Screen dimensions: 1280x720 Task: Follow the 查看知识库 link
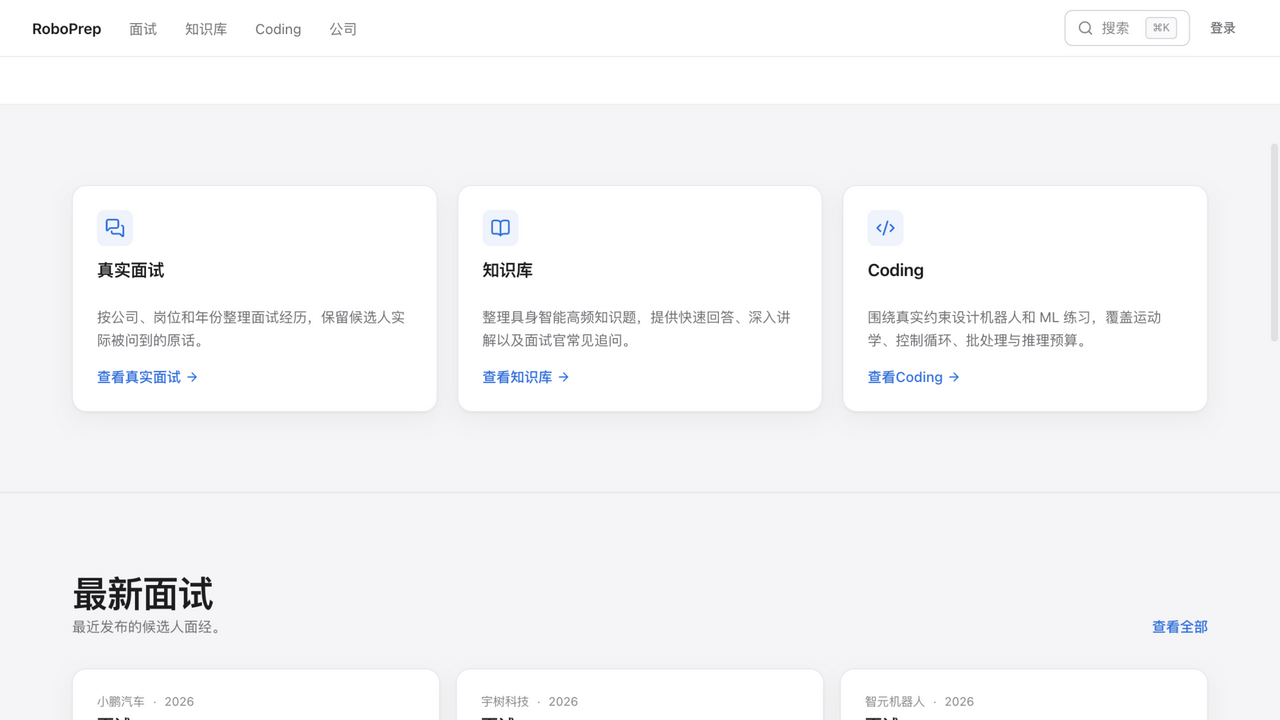pyautogui.click(x=526, y=377)
